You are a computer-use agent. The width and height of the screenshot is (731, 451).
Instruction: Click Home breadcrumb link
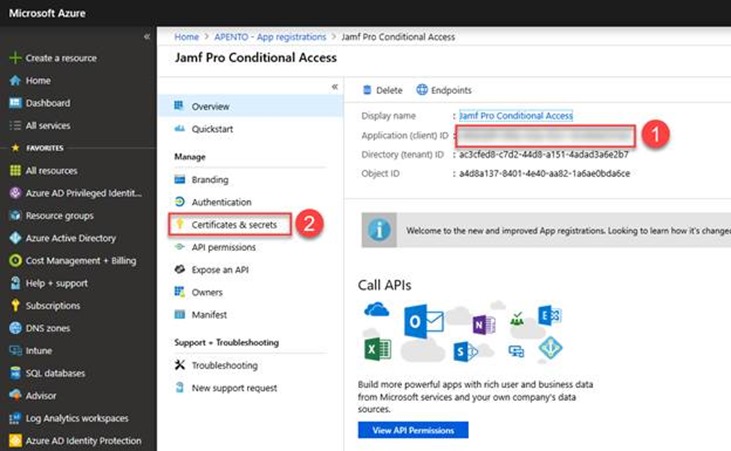pyautogui.click(x=186, y=37)
